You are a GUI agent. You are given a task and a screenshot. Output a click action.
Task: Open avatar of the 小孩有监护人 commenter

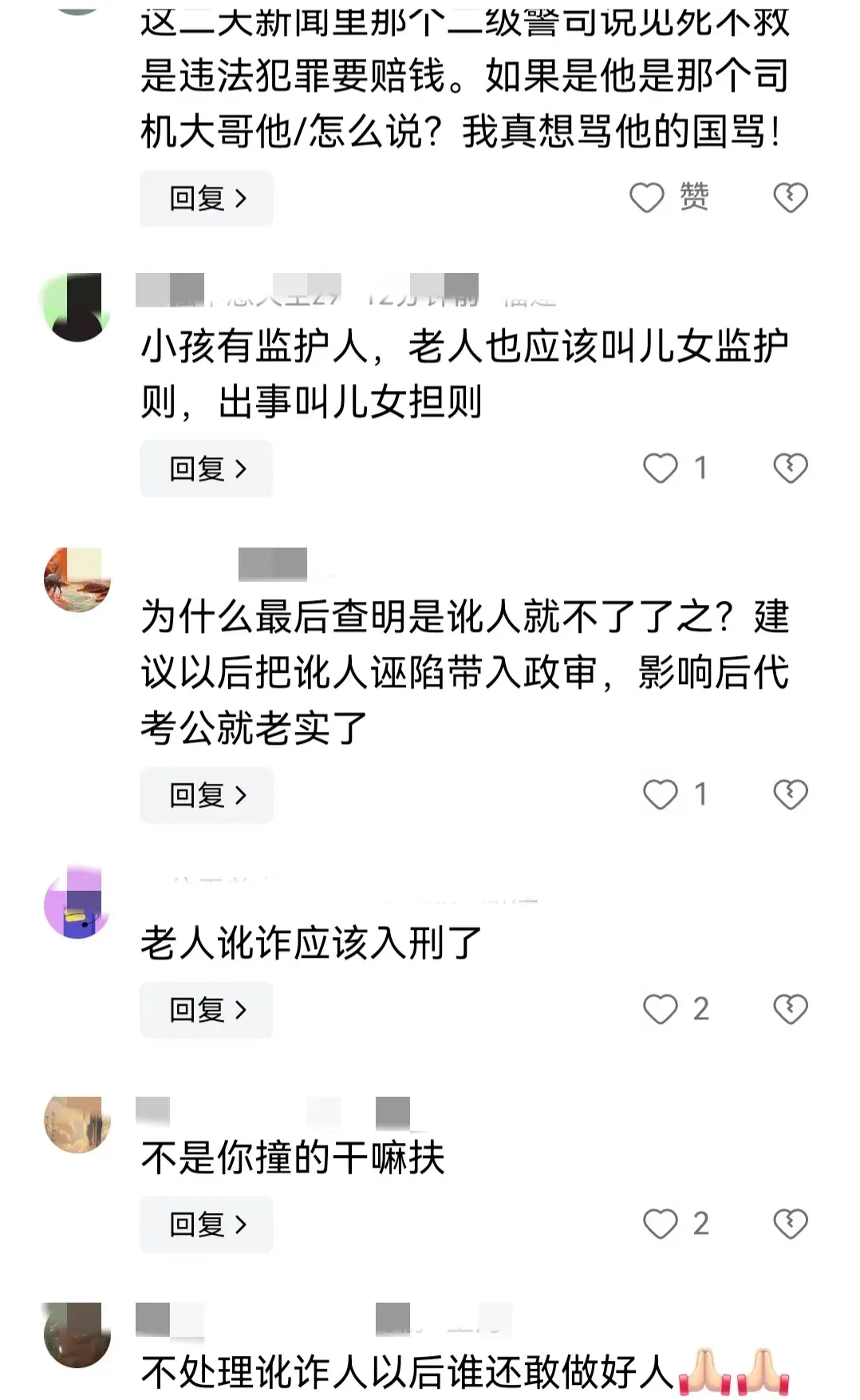click(x=77, y=307)
